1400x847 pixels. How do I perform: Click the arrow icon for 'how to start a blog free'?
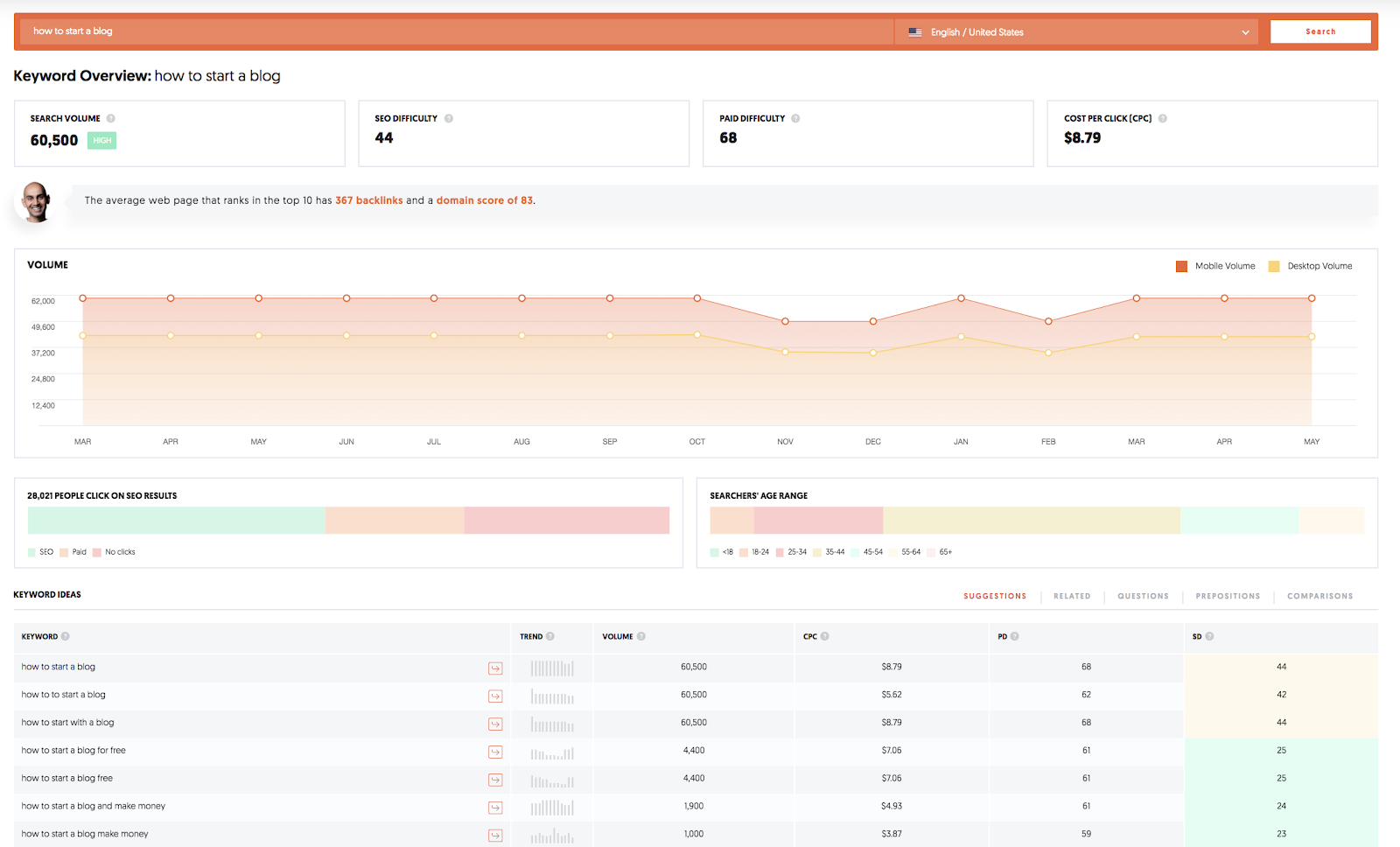click(495, 780)
